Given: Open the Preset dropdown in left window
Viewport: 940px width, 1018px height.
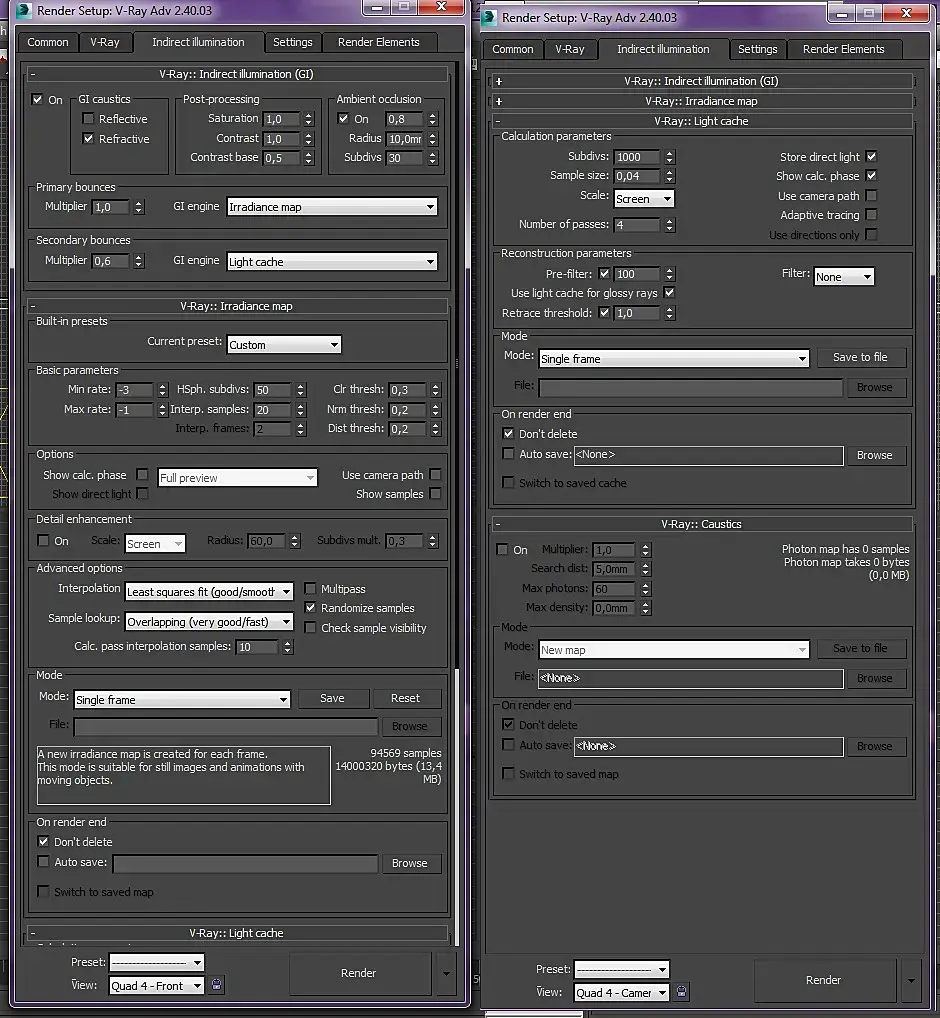Looking at the screenshot, I should click(x=156, y=962).
